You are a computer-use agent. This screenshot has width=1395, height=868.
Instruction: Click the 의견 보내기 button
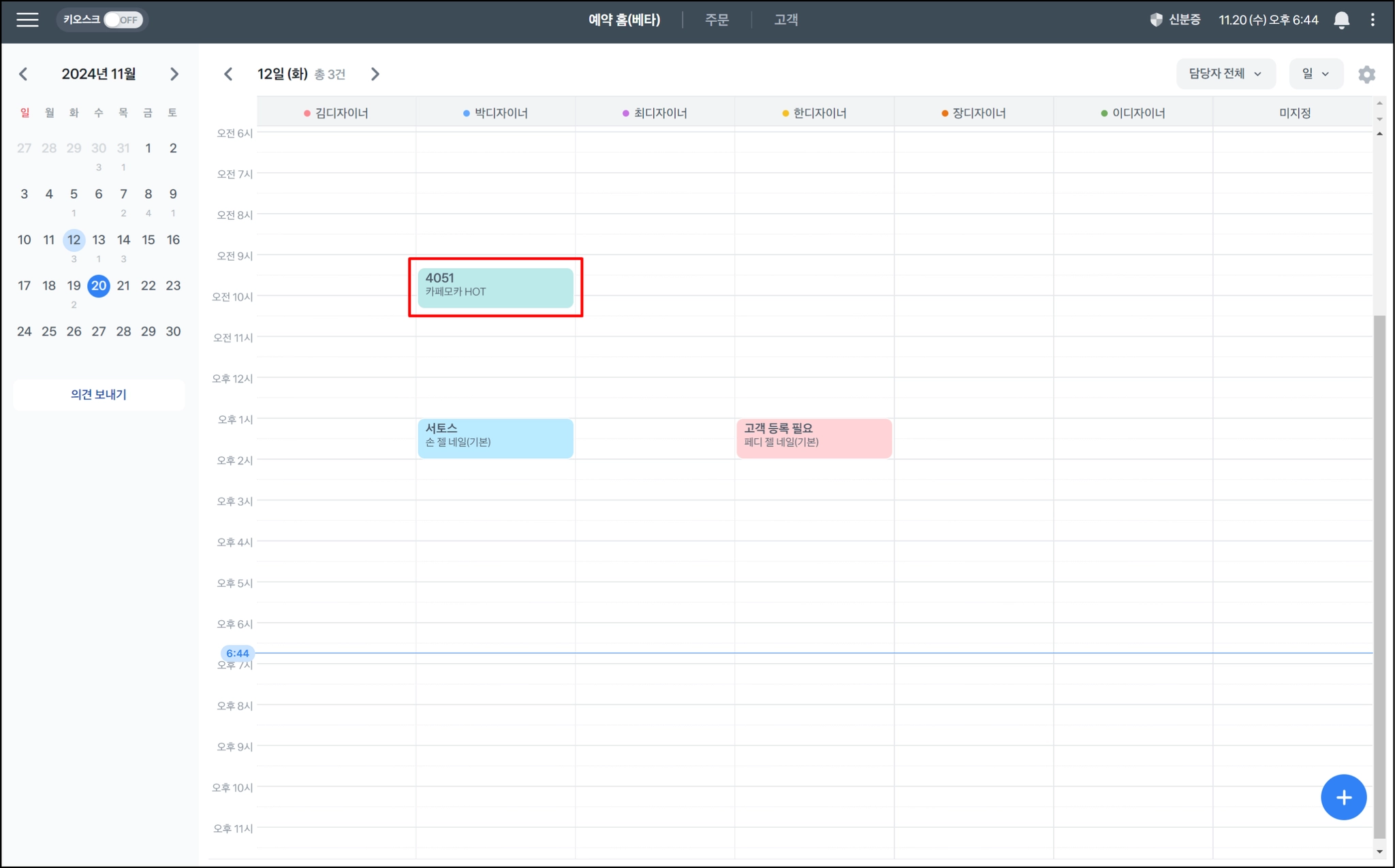(99, 395)
